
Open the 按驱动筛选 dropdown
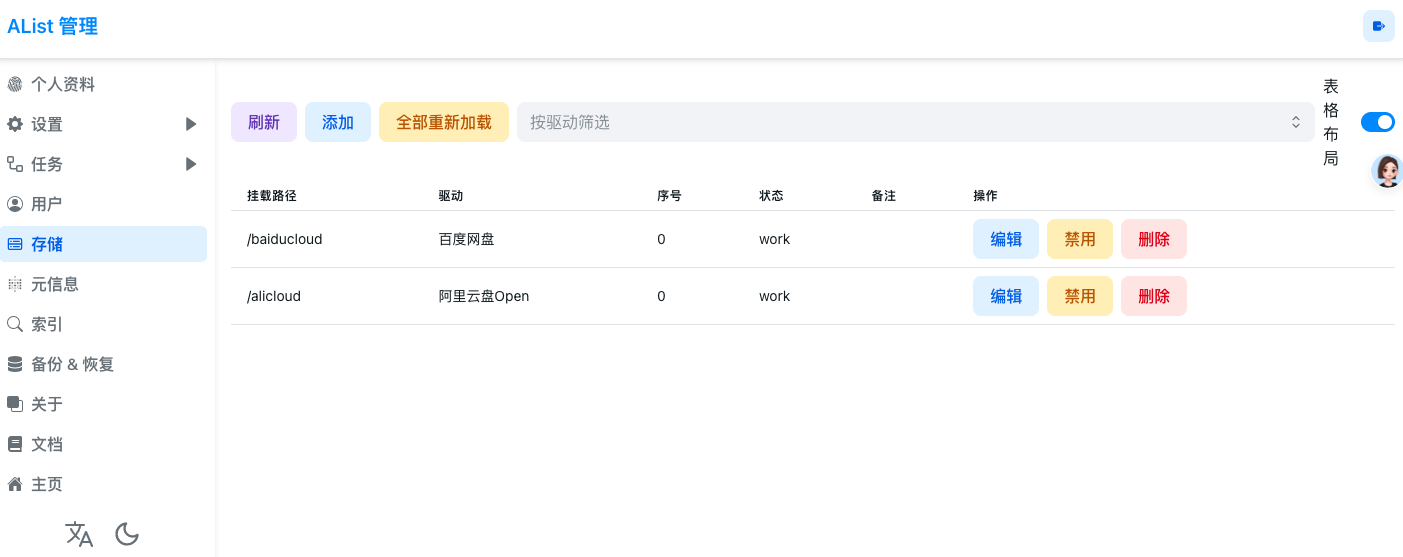click(x=915, y=122)
